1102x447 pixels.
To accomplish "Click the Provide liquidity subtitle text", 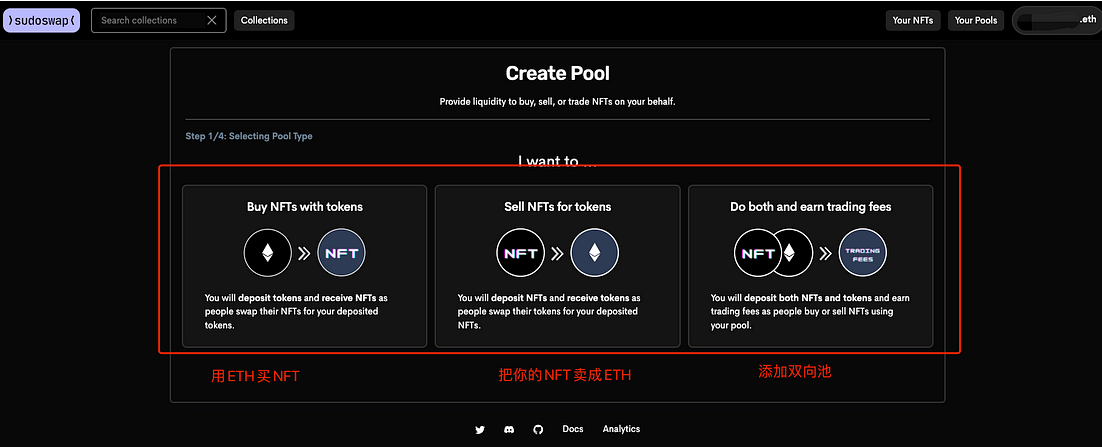I will click(x=557, y=102).
